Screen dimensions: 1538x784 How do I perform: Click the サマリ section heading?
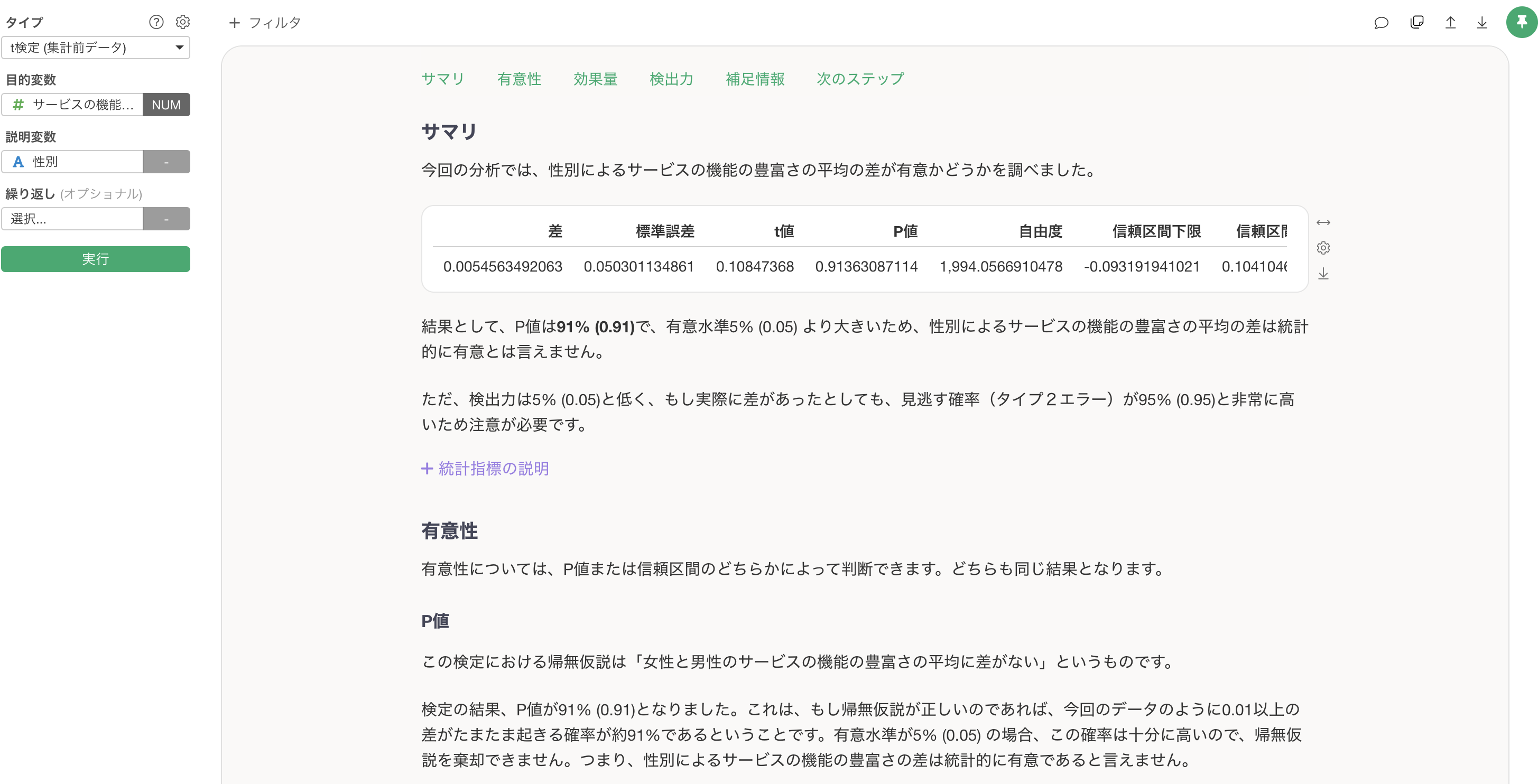[x=449, y=130]
